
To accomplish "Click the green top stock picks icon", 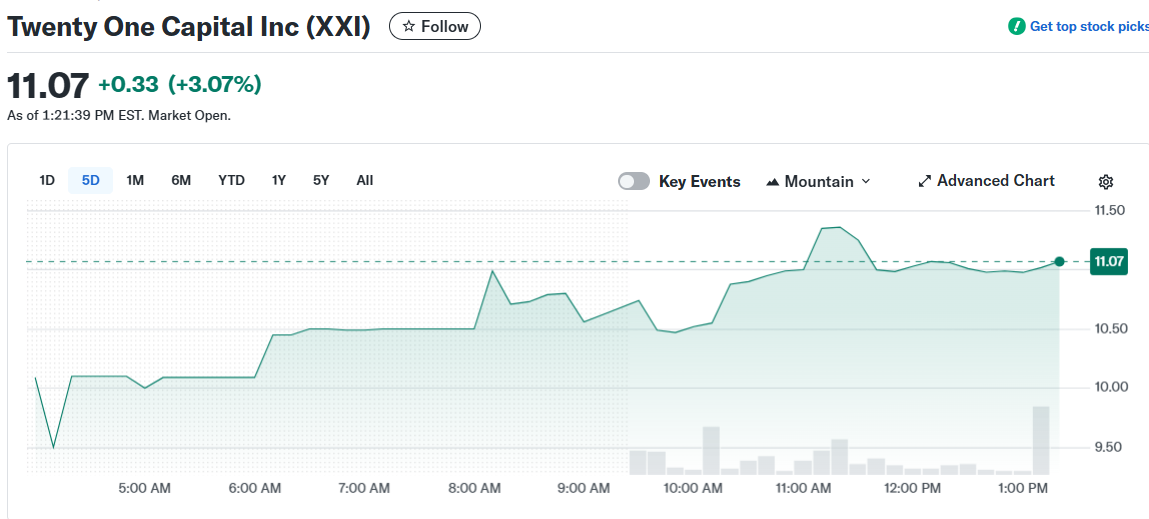I will click(1017, 27).
